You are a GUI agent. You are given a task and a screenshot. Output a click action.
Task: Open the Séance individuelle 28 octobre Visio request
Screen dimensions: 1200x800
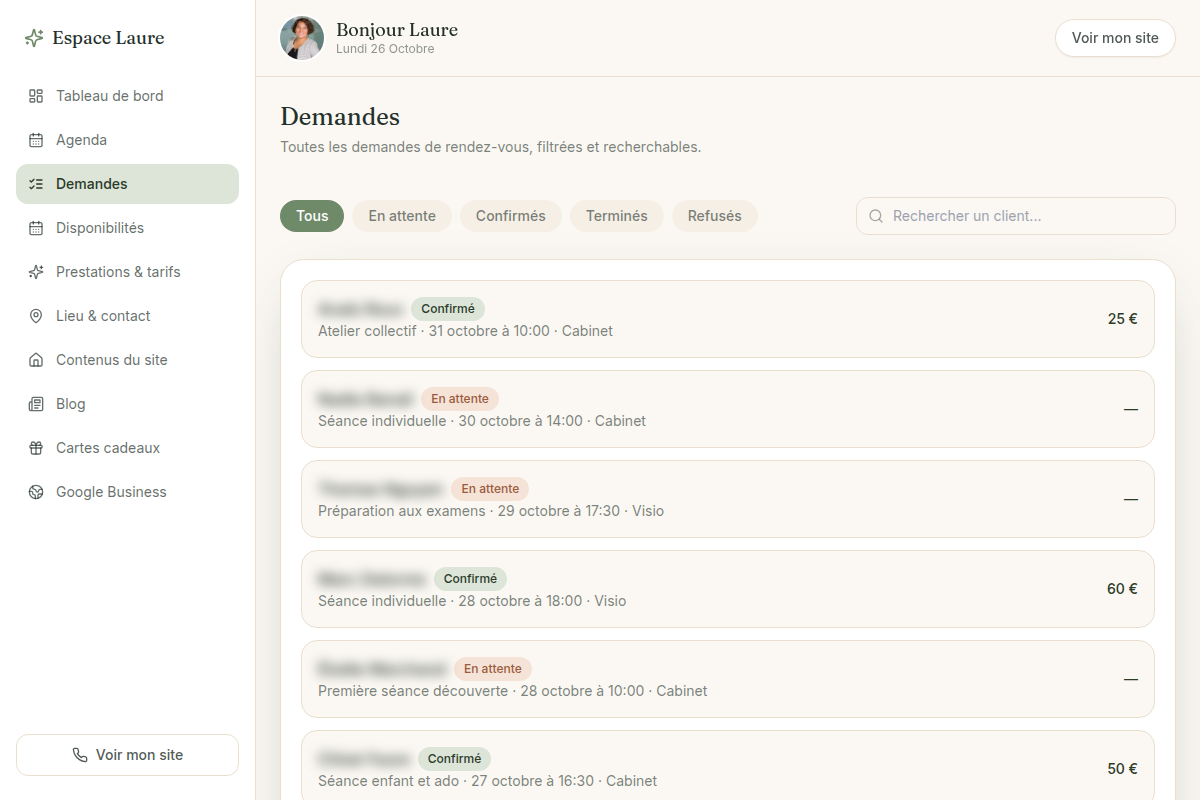pyautogui.click(x=728, y=589)
